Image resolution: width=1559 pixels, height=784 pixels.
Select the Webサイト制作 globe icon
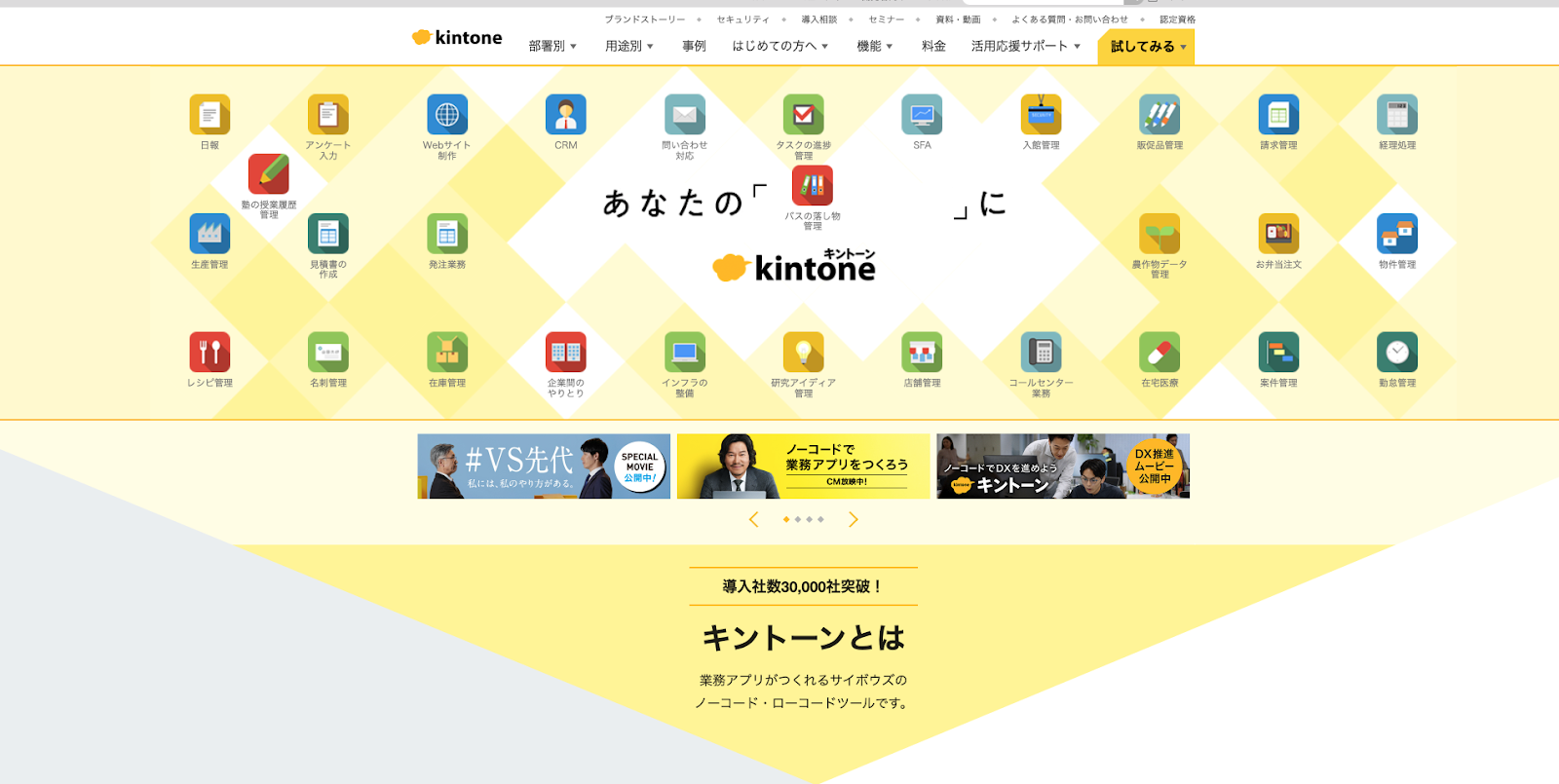[447, 115]
